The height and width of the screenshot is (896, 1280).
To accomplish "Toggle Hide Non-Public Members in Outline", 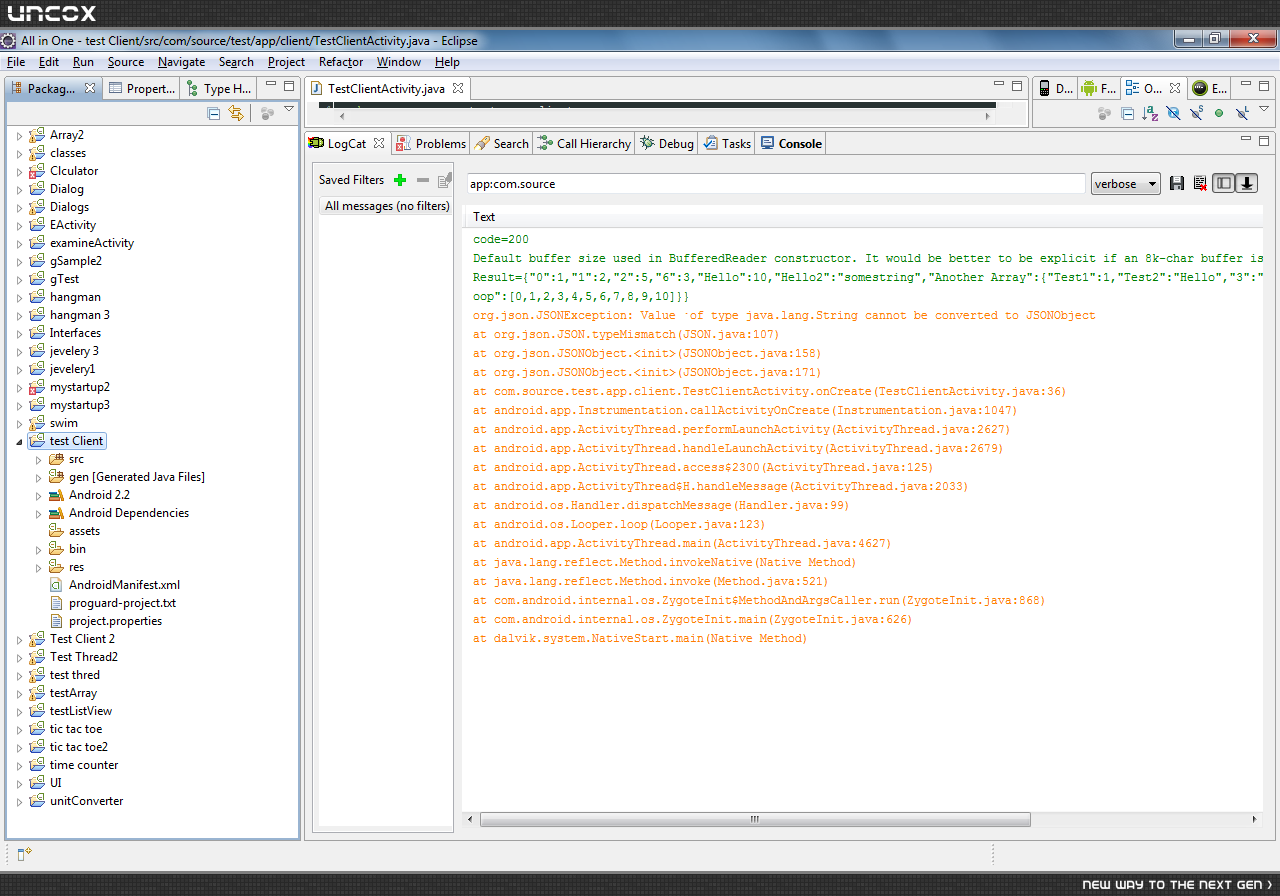I will pos(1219,113).
